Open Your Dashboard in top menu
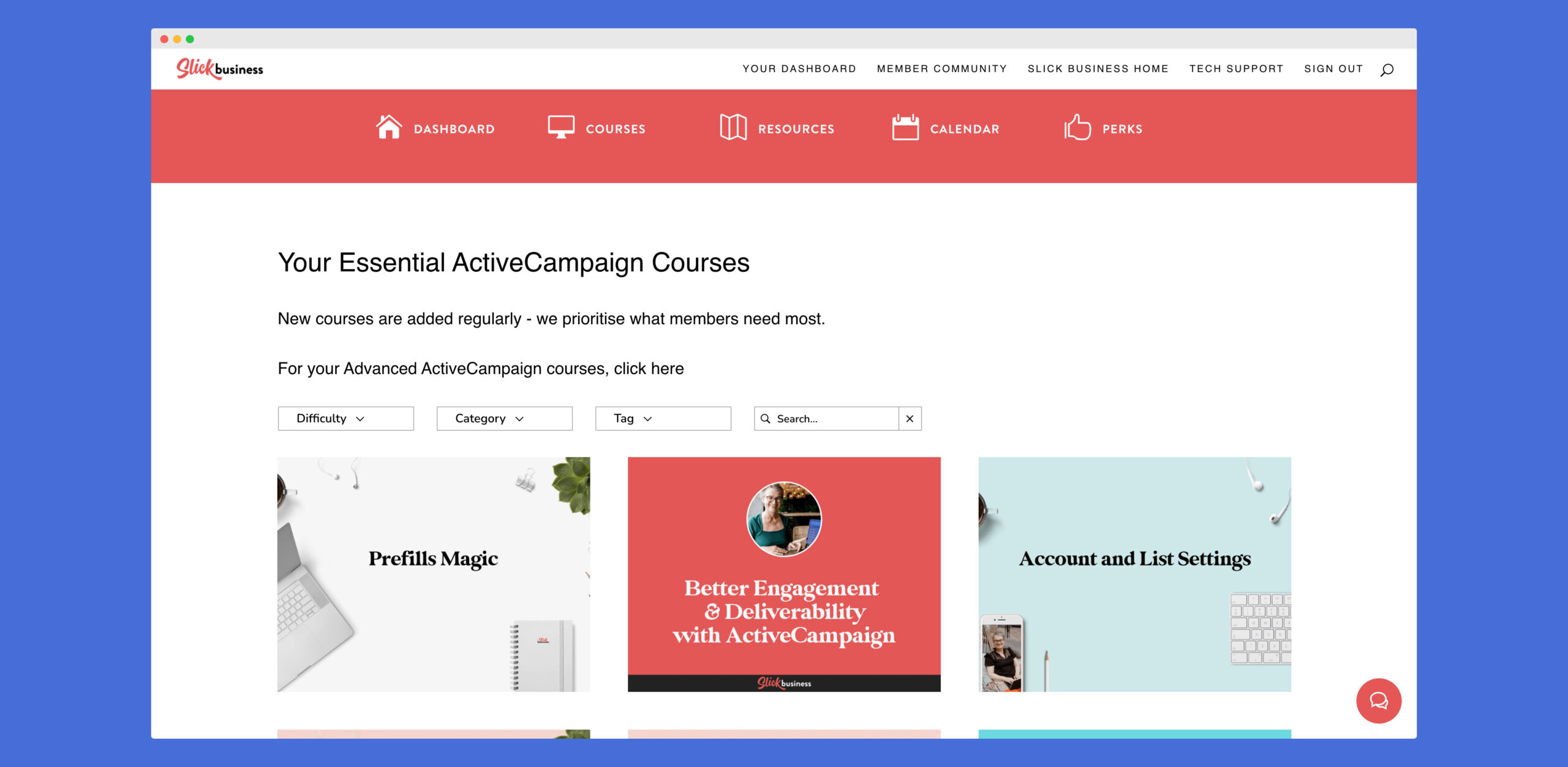1568x767 pixels. pyautogui.click(x=799, y=69)
